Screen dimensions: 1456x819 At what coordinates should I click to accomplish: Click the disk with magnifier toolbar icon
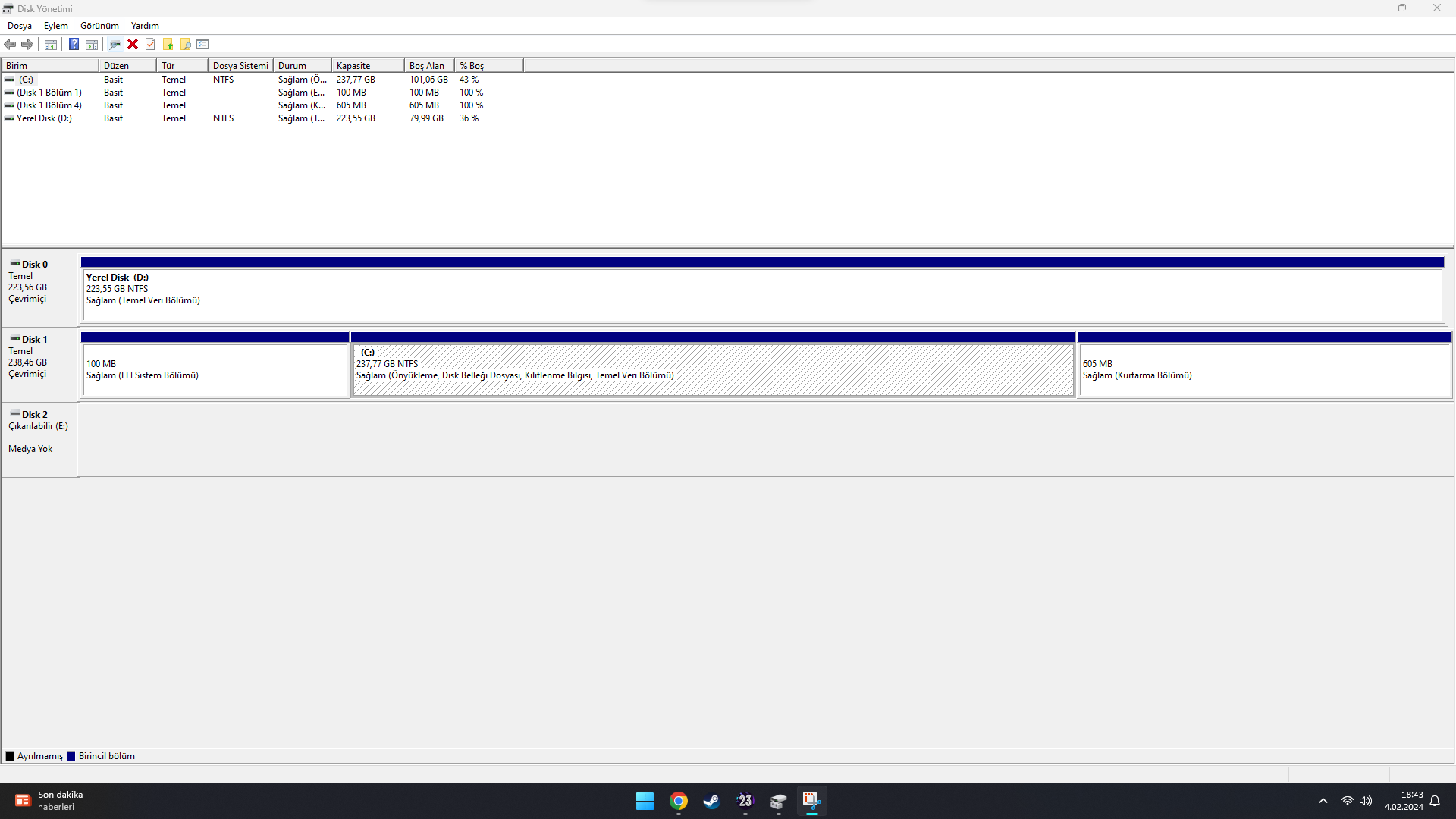coord(115,44)
